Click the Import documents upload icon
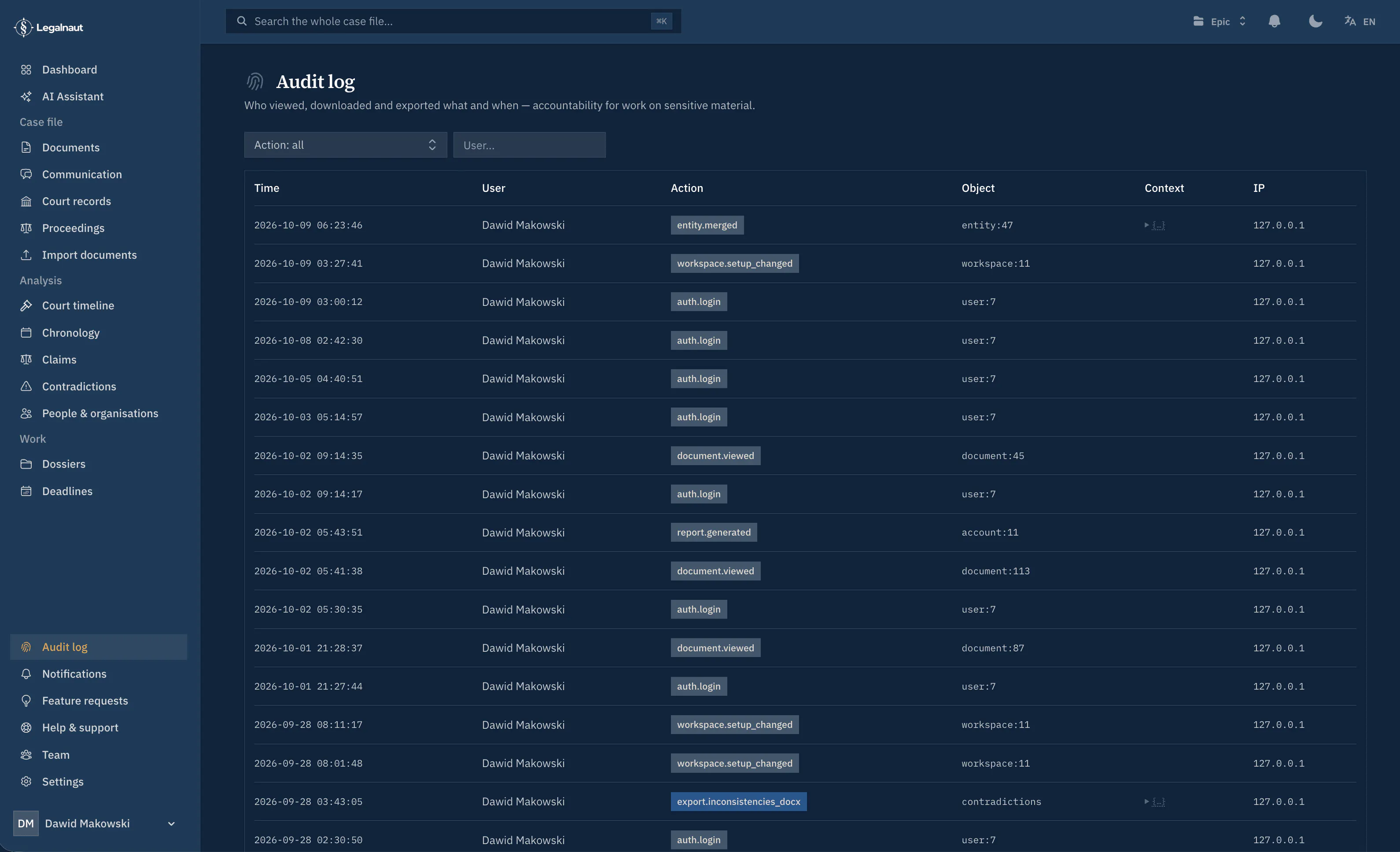 pyautogui.click(x=26, y=255)
